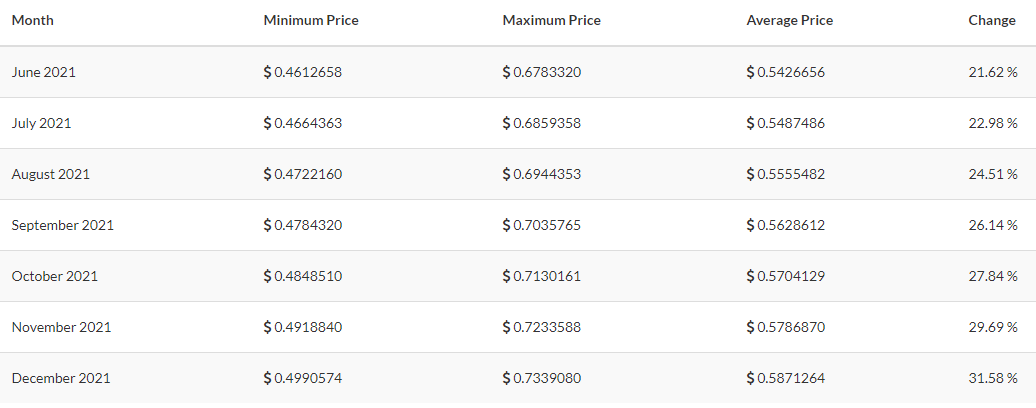Click the November 2021 month cell
The width and height of the screenshot is (1036, 408).
pyautogui.click(x=61, y=327)
